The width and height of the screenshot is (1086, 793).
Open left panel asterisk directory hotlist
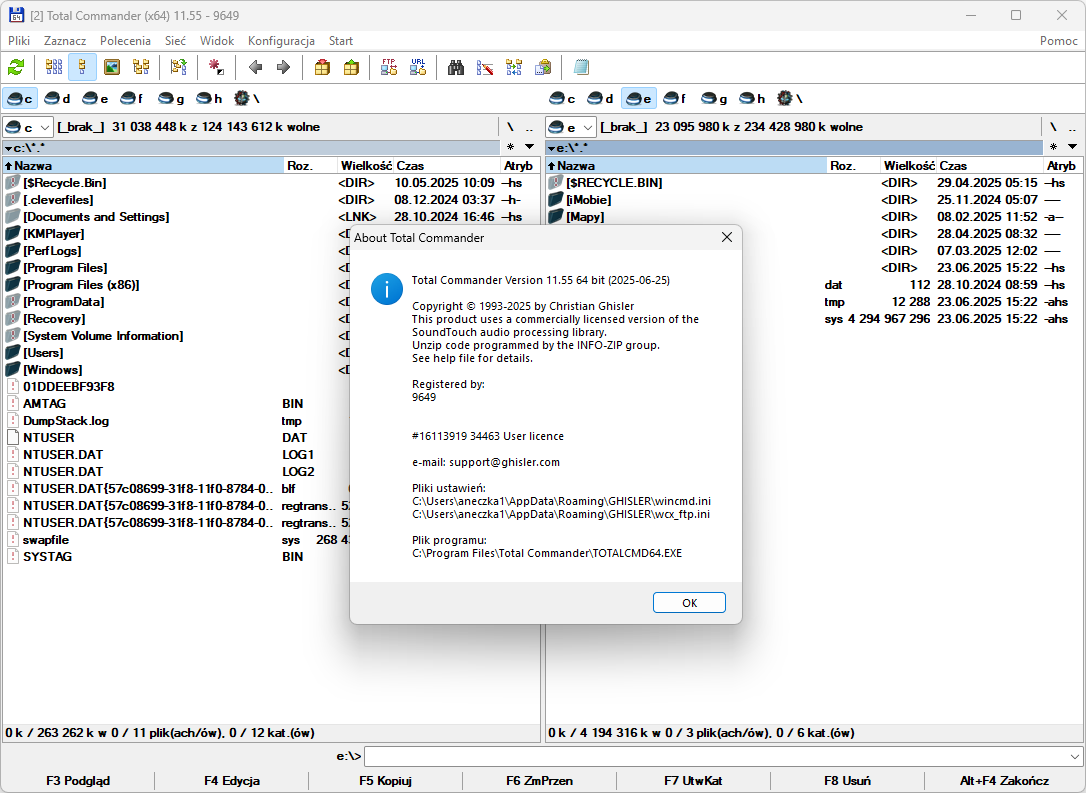click(x=510, y=147)
